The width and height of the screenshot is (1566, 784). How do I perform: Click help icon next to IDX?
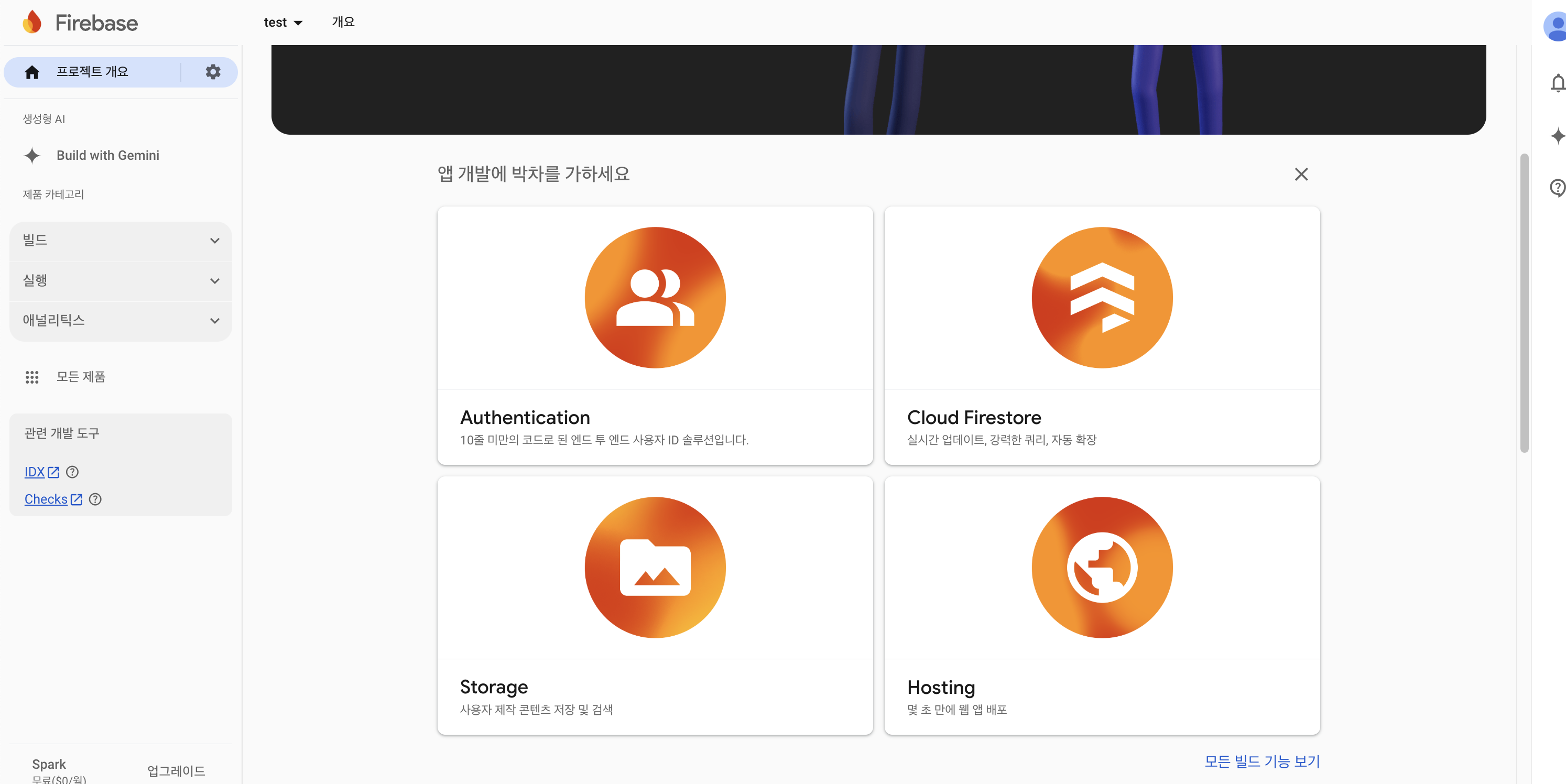tap(72, 472)
